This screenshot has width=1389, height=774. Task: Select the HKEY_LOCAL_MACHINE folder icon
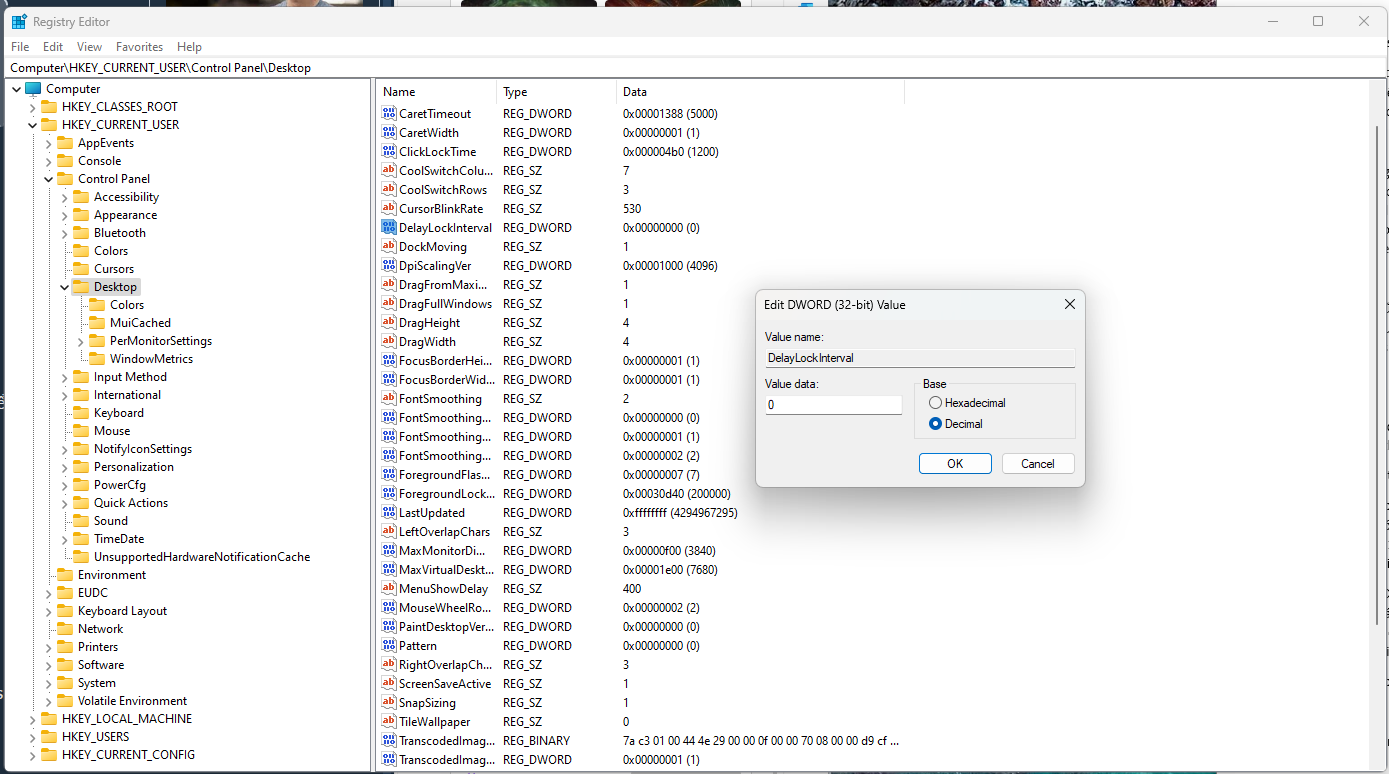tap(49, 719)
